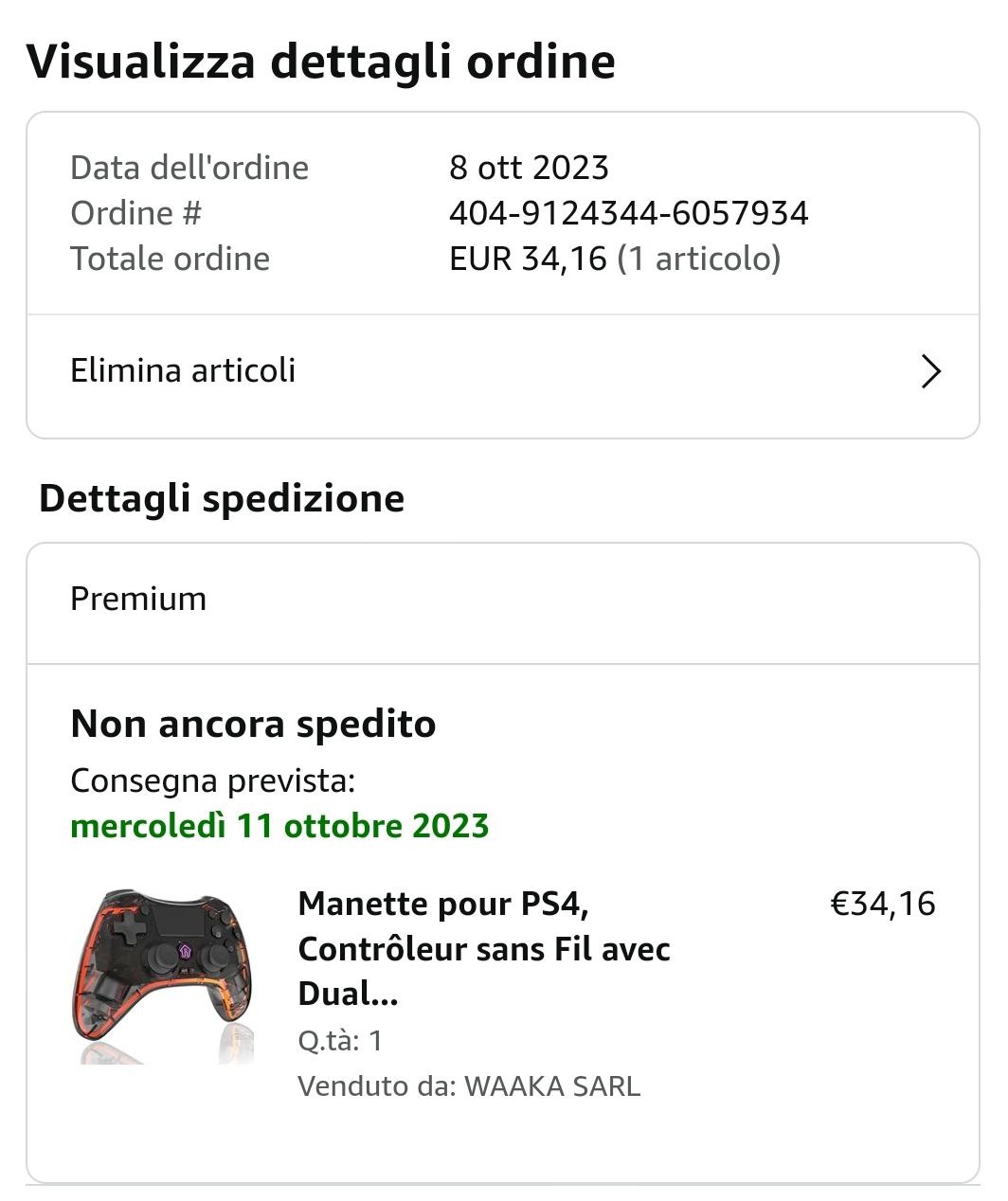1008x1201 pixels.
Task: Click the item price €34,16
Action: [x=882, y=904]
